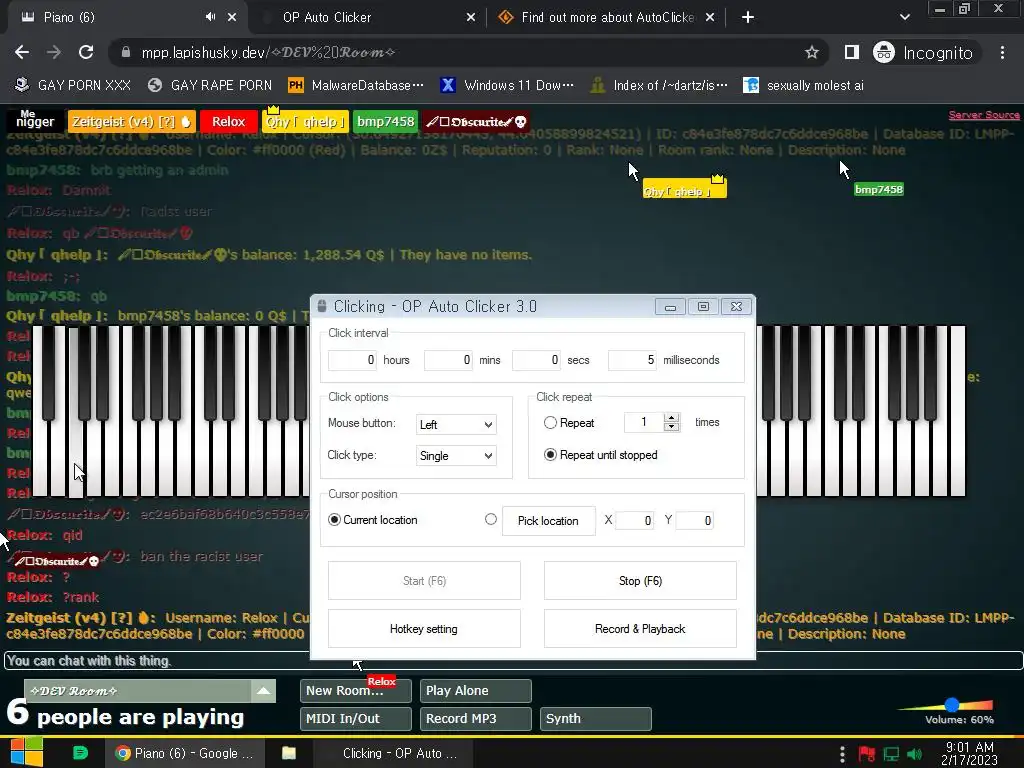Open the browser side panel
Screen dimensions: 1024x768
point(852,52)
